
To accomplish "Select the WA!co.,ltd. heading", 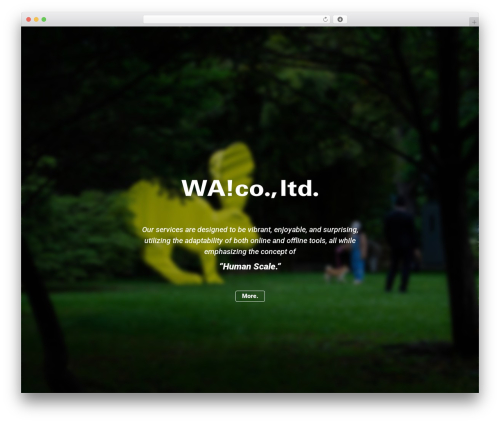I will click(250, 188).
